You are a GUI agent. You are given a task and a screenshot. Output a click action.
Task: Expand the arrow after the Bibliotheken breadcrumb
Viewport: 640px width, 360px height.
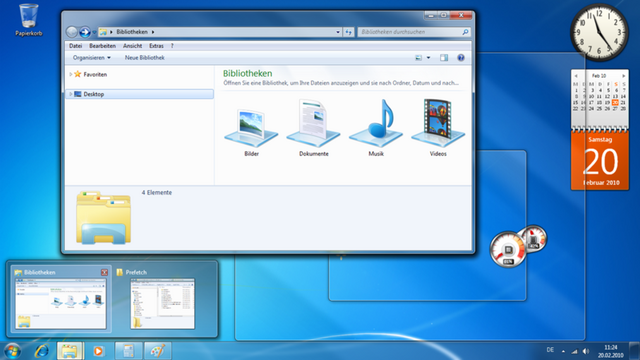pyautogui.click(x=153, y=32)
